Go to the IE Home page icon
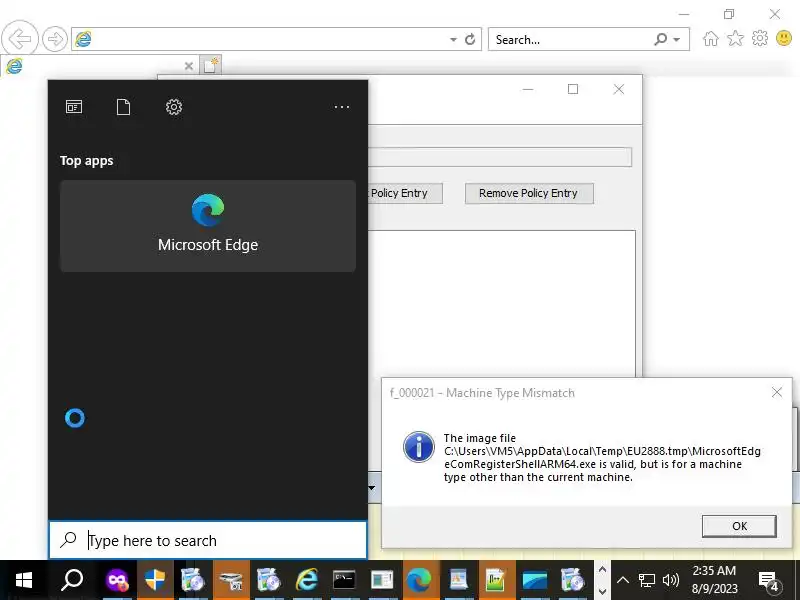The image size is (800, 600). pos(711,39)
